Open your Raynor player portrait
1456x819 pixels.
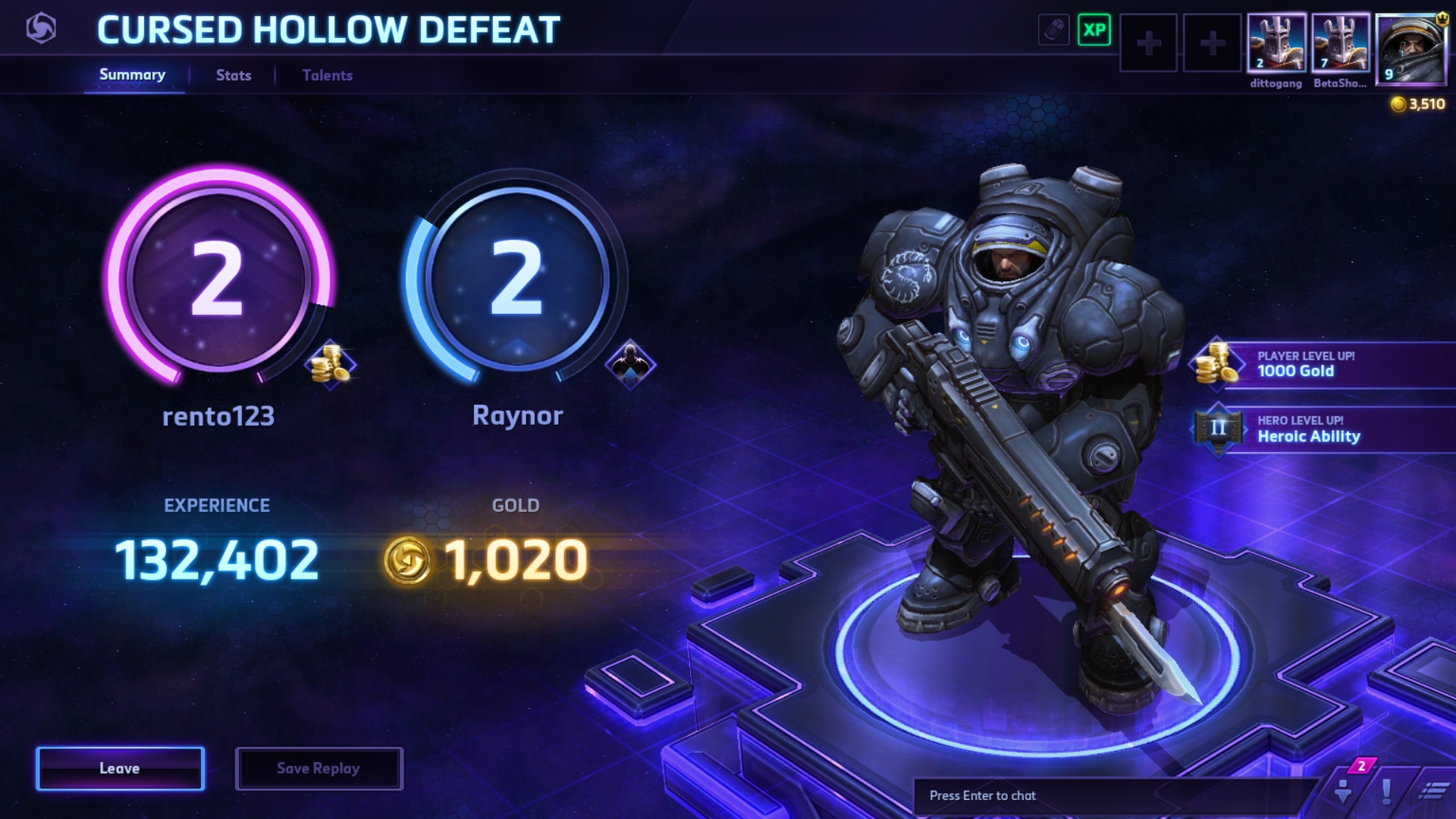coord(1411,48)
